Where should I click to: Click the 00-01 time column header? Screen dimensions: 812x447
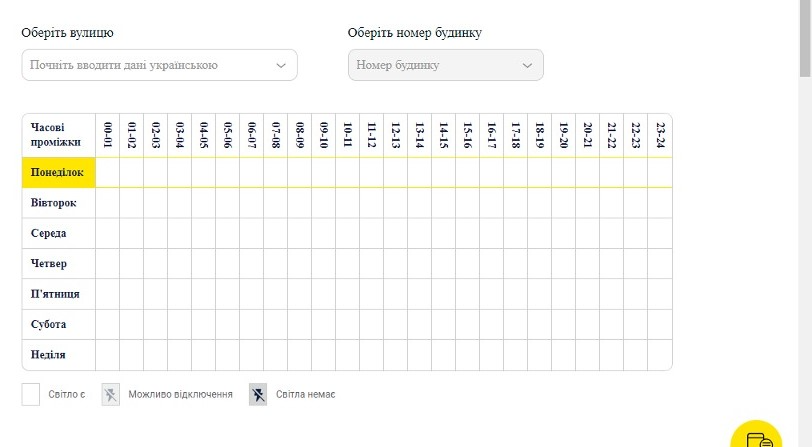coord(108,136)
